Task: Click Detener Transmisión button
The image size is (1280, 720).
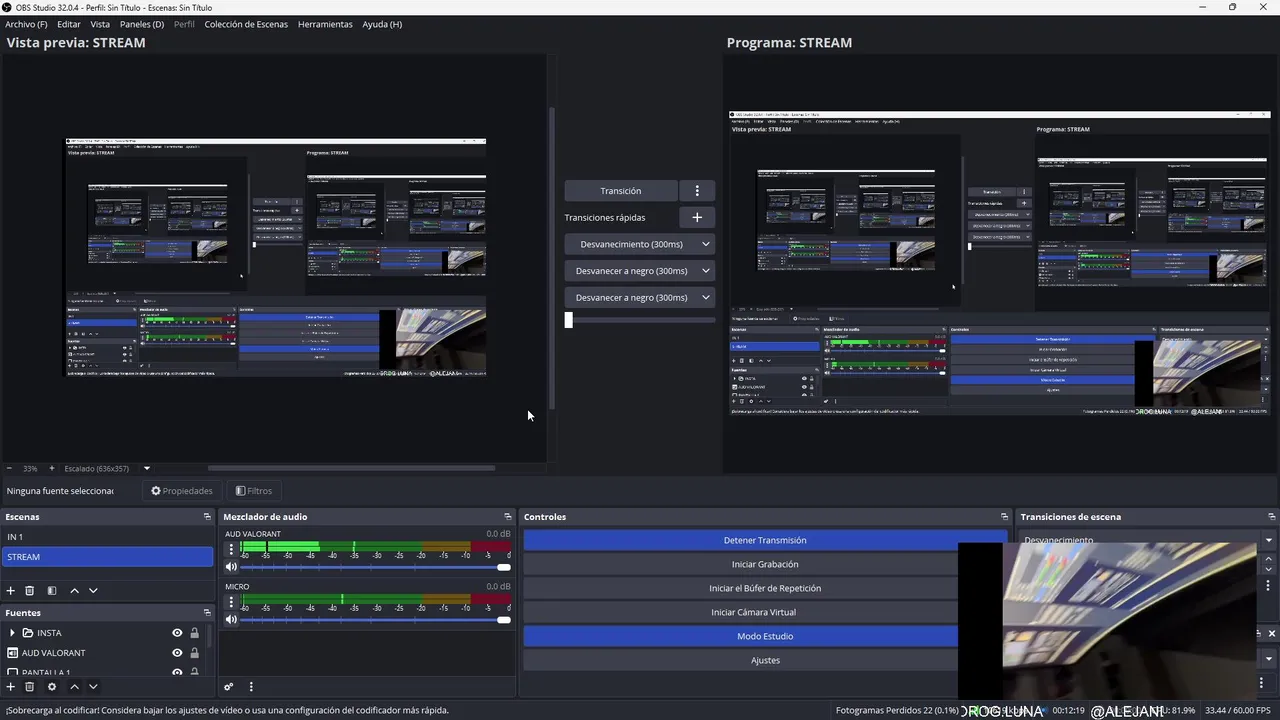Action: (x=765, y=540)
